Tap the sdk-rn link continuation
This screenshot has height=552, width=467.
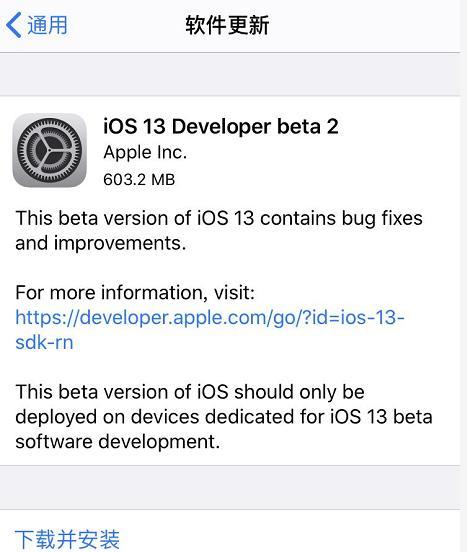[x=44, y=342]
